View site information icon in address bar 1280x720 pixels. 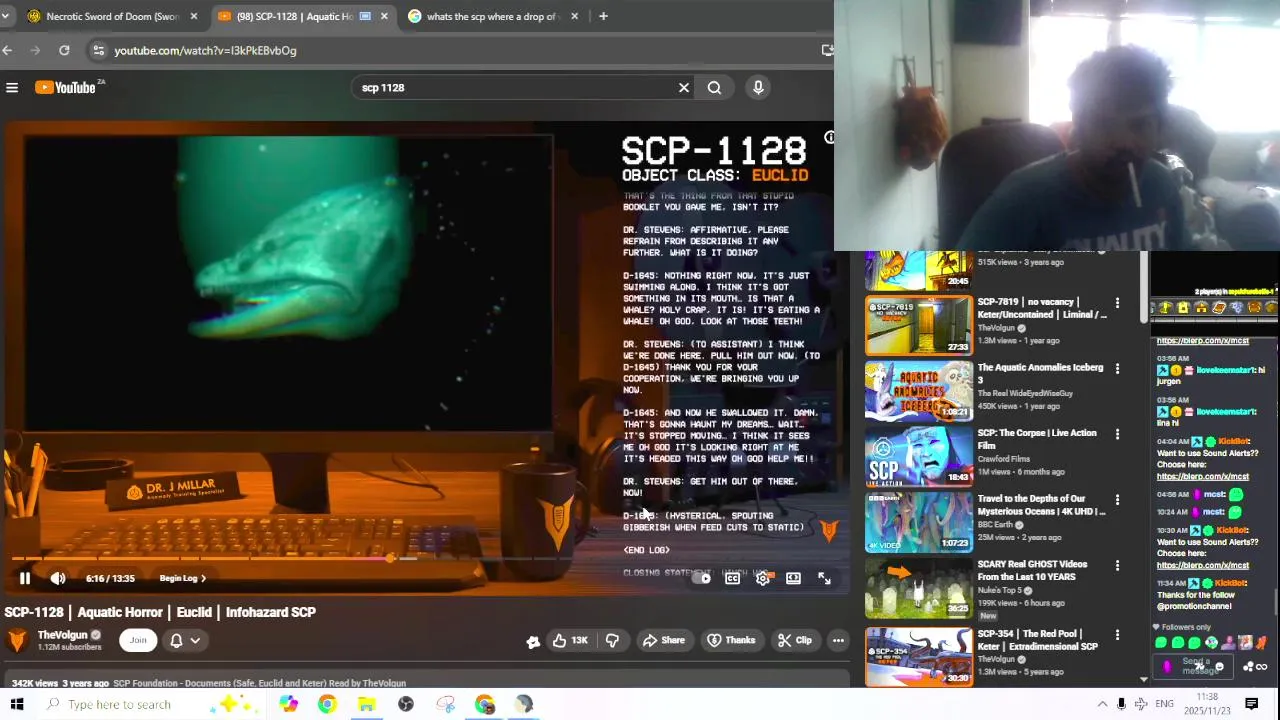click(98, 50)
